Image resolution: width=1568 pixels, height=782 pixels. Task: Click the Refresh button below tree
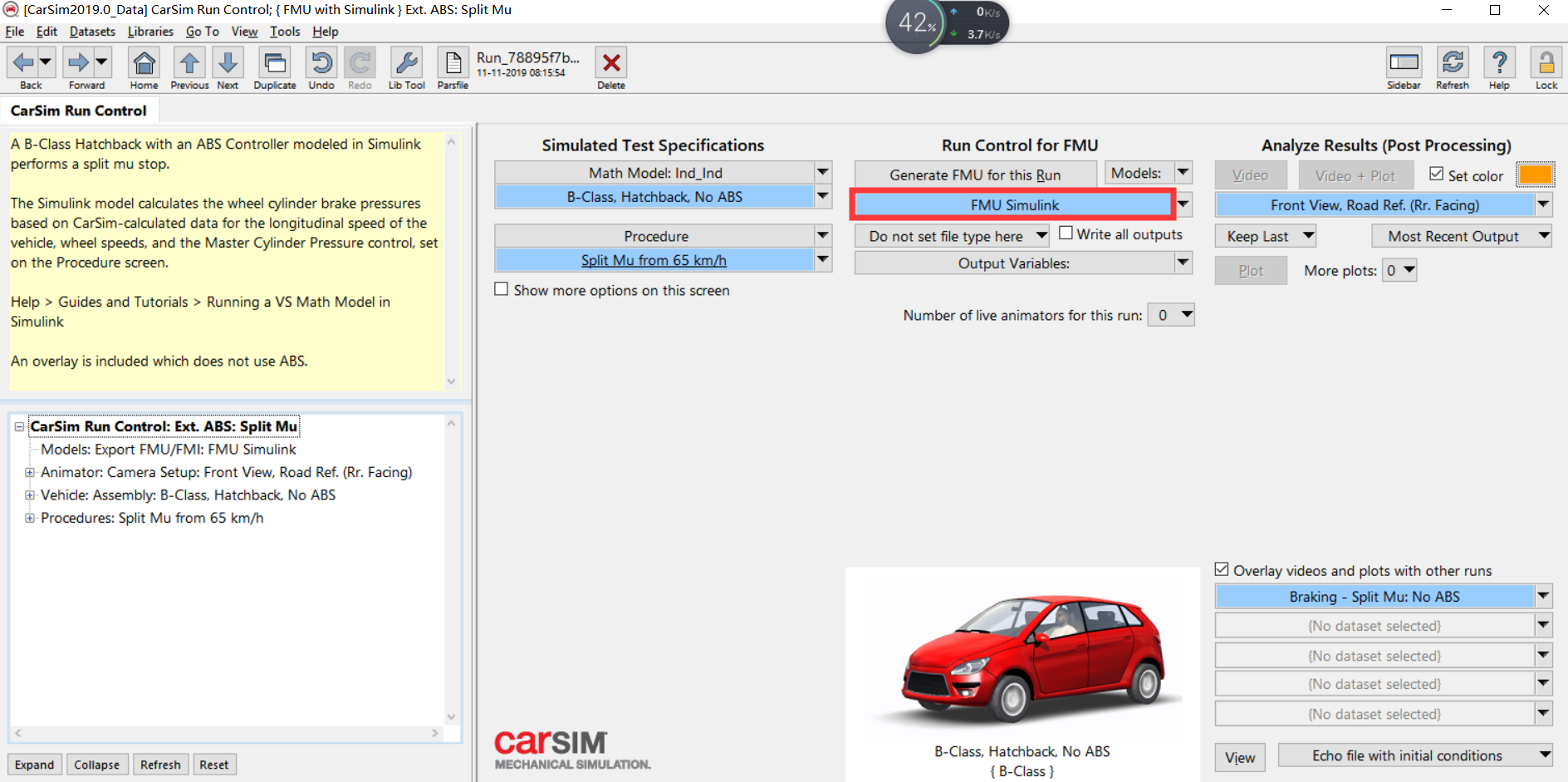160,765
